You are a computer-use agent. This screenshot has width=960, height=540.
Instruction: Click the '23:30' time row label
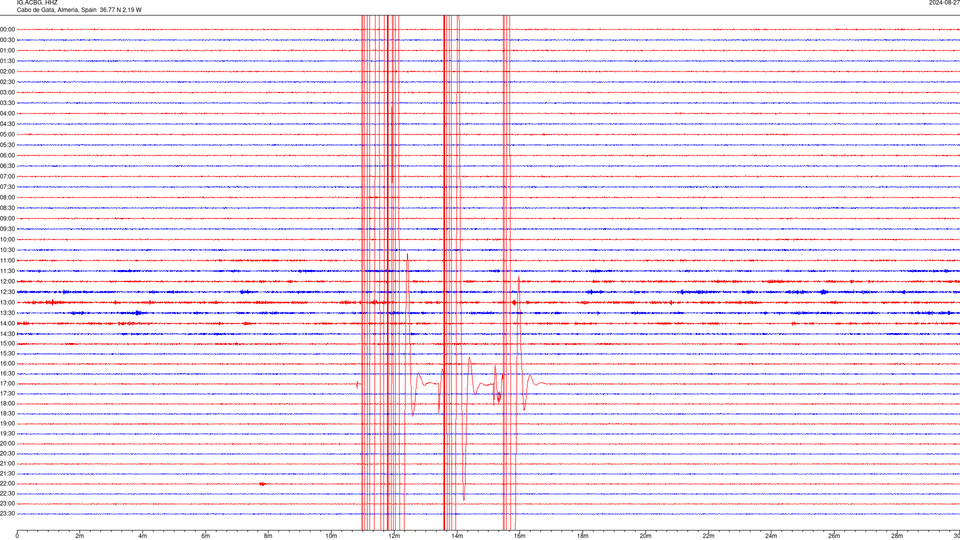pyautogui.click(x=7, y=514)
